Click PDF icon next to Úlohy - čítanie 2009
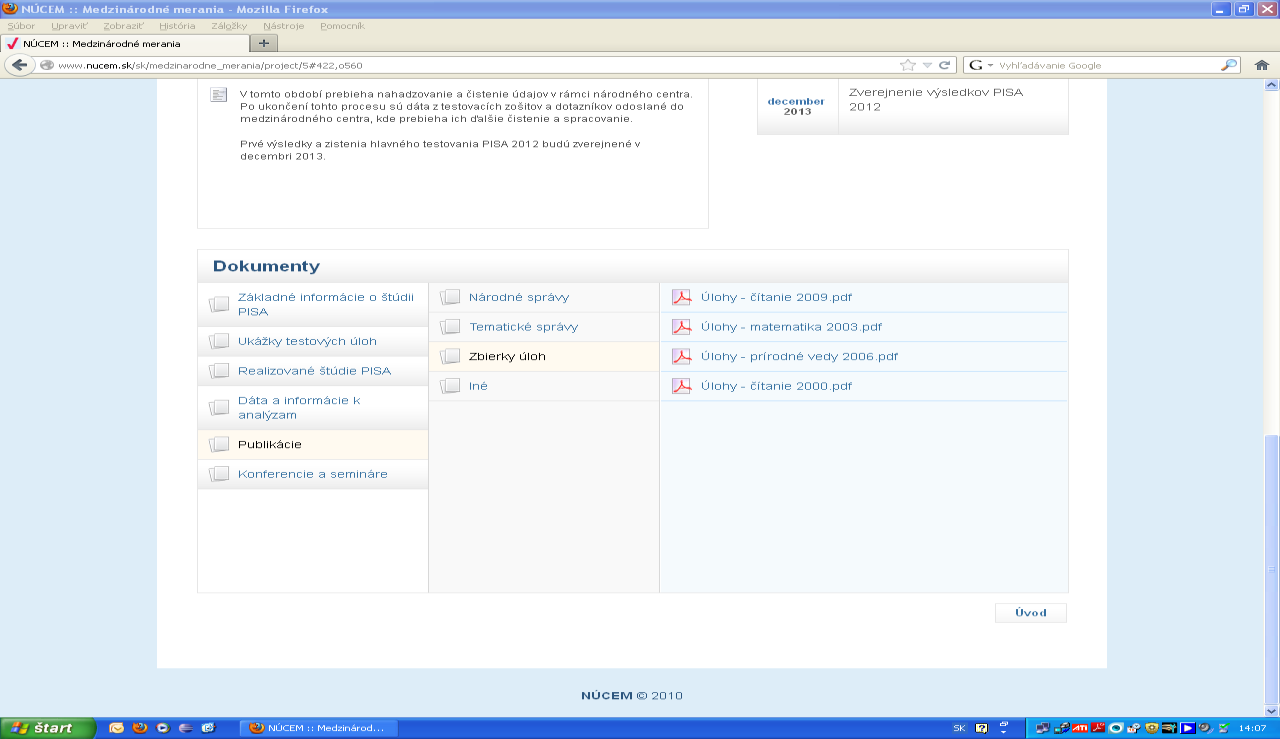 coord(681,297)
